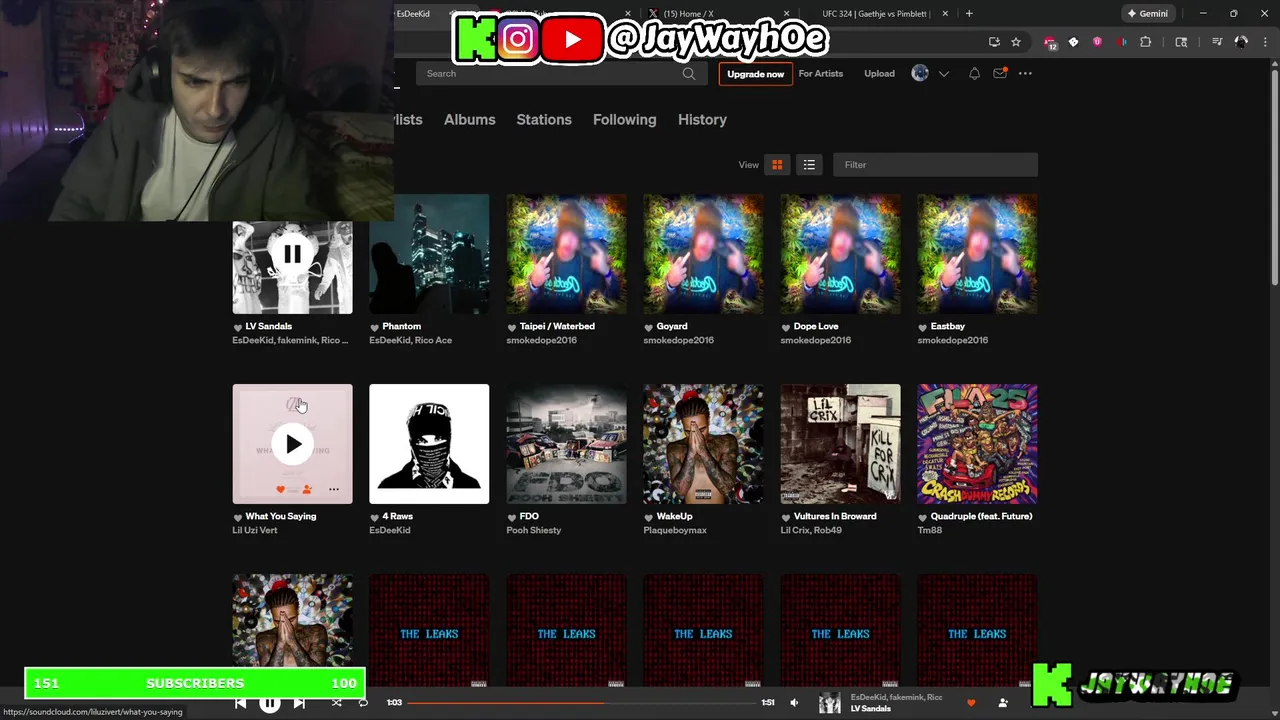Viewport: 1280px width, 720px height.
Task: Unlike current track heart in player bar
Action: (971, 703)
